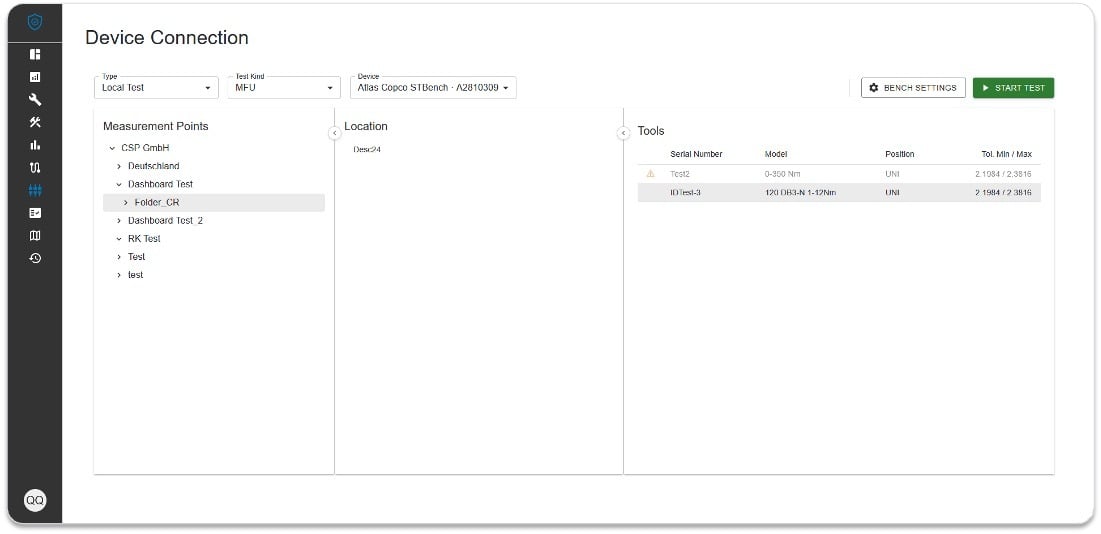
Task: Open the wrench tools sidebar icon
Action: pos(35,100)
